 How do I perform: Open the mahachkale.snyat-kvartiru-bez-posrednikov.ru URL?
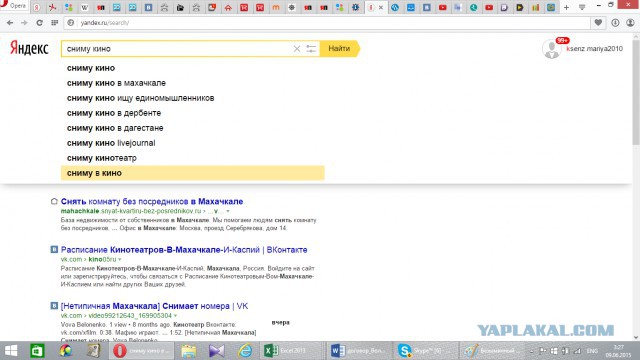131,211
